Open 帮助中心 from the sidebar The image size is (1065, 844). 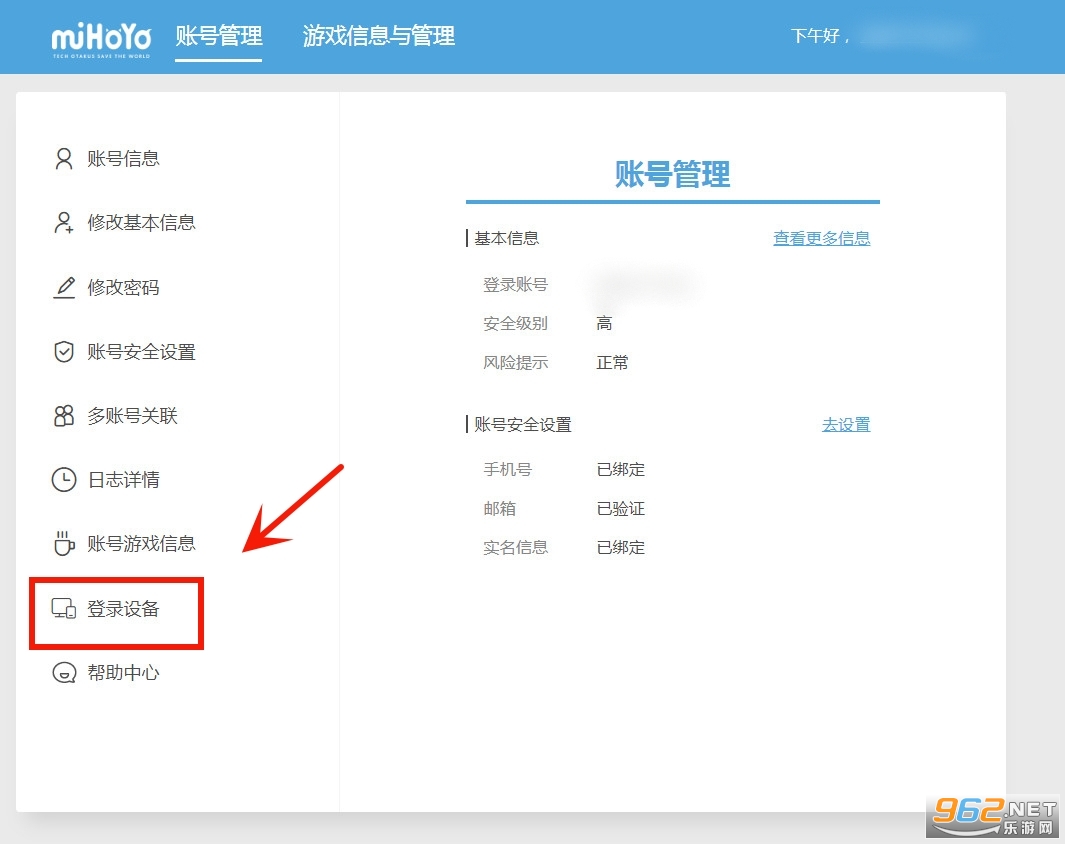123,673
